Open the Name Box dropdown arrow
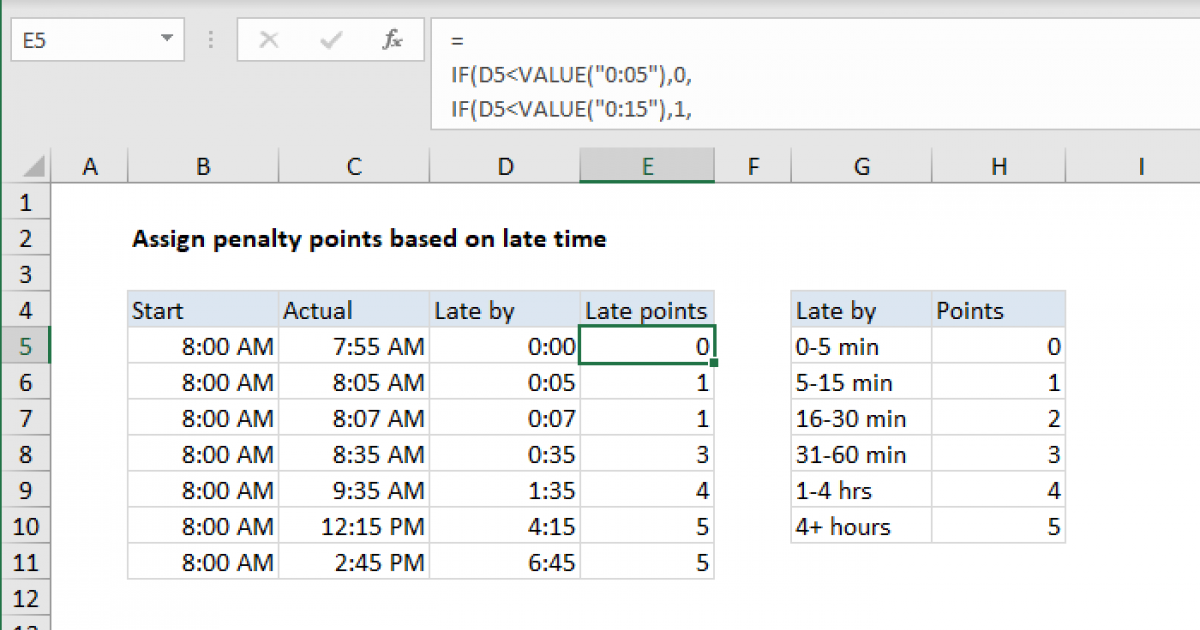This screenshot has height=630, width=1200. [166, 40]
